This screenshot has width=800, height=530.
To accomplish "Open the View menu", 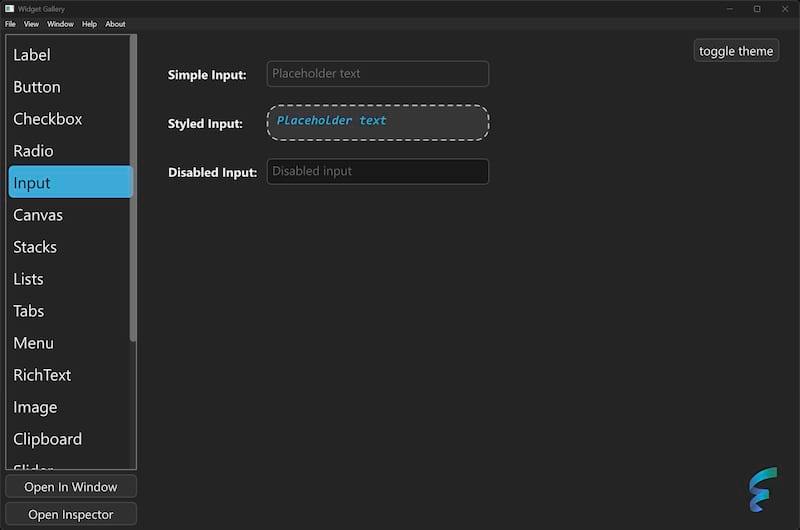I will (31, 24).
